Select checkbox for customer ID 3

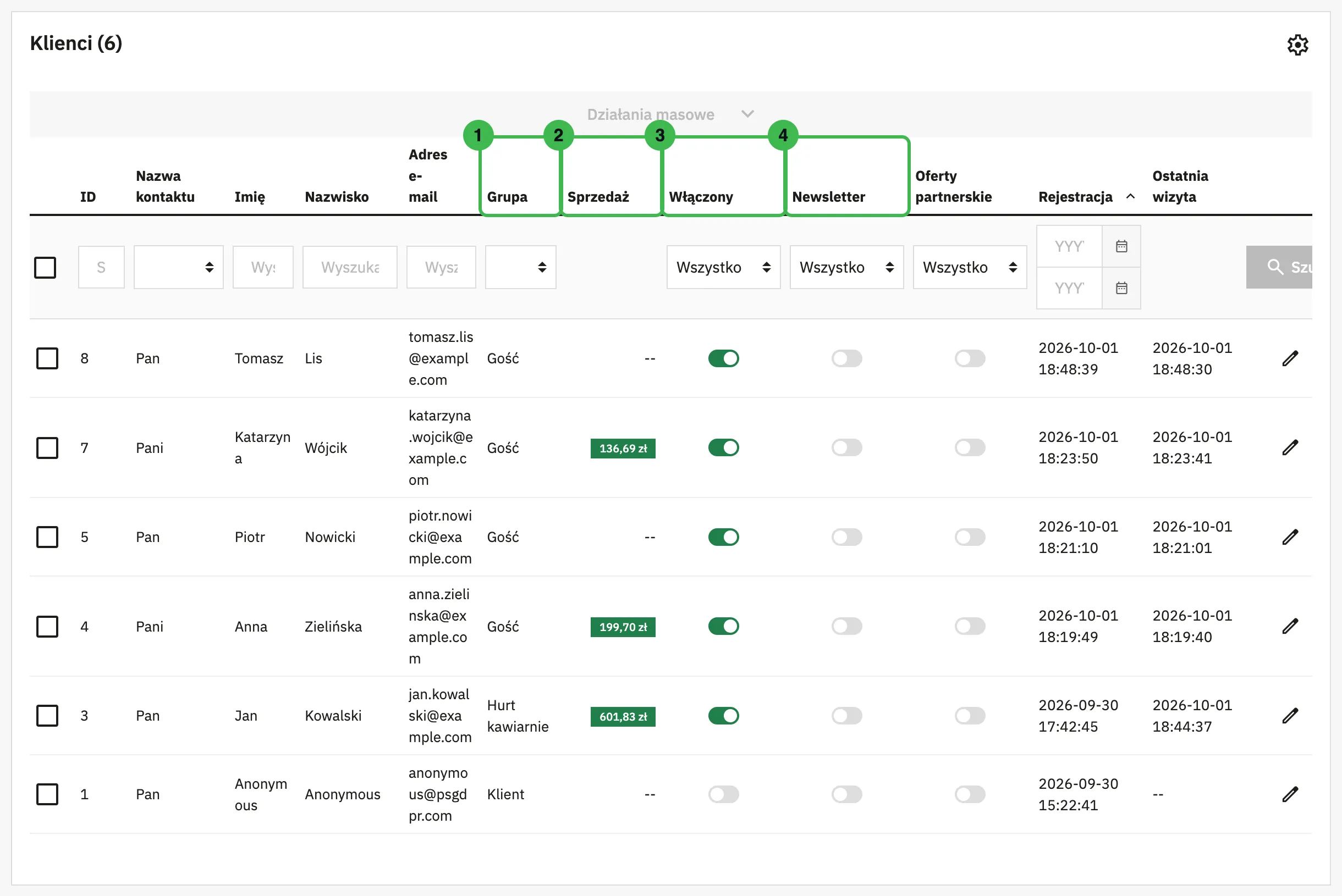point(47,716)
